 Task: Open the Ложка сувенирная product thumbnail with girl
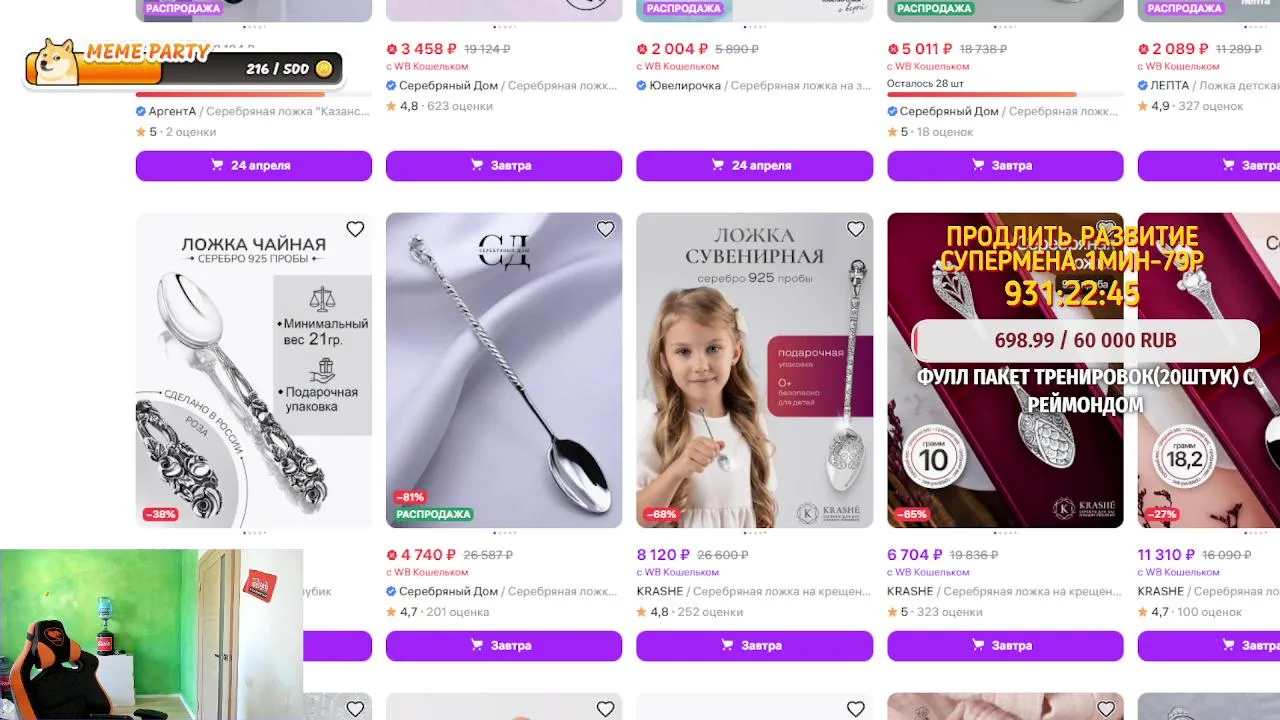click(754, 370)
